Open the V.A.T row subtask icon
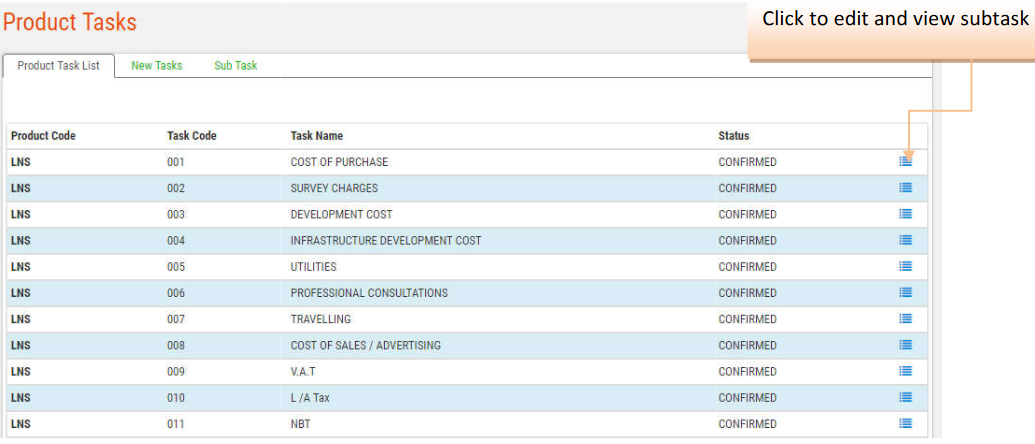Image resolution: width=1035 pixels, height=444 pixels. (x=905, y=371)
